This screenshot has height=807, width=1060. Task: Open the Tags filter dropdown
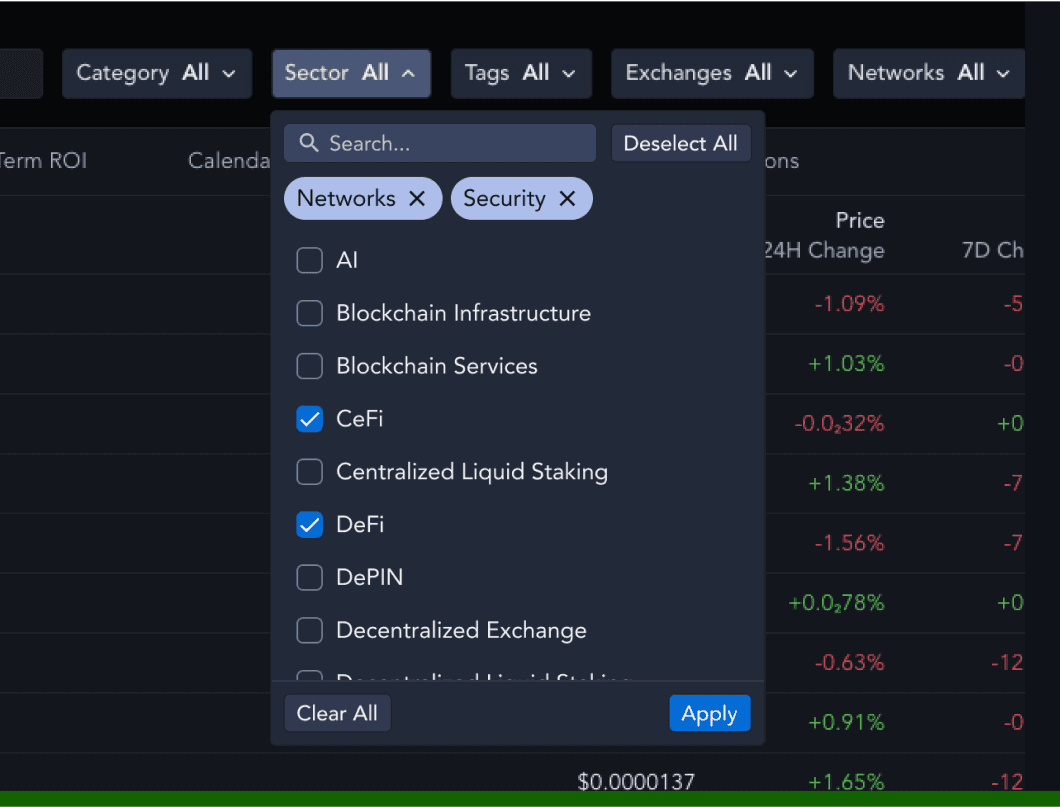[x=521, y=73]
